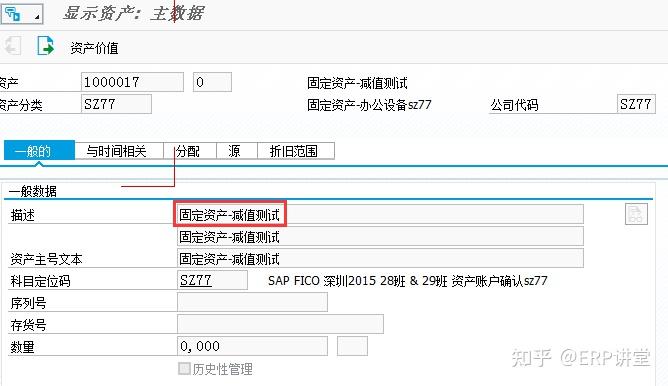Expand the small arrow beside the system menu icon
668x386 pixels.
coord(37,17)
